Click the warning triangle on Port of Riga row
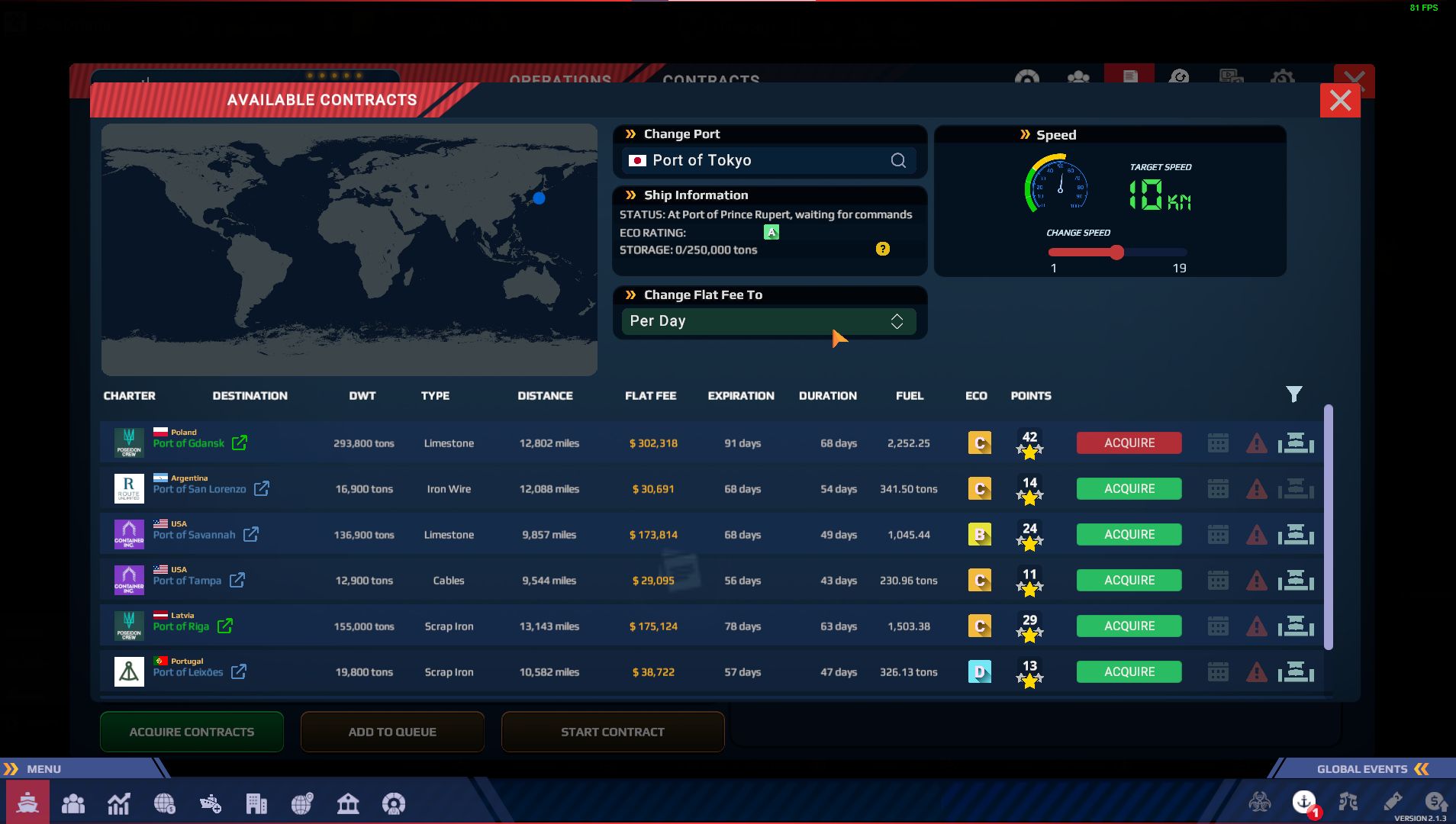This screenshot has height=824, width=1456. 1256,626
